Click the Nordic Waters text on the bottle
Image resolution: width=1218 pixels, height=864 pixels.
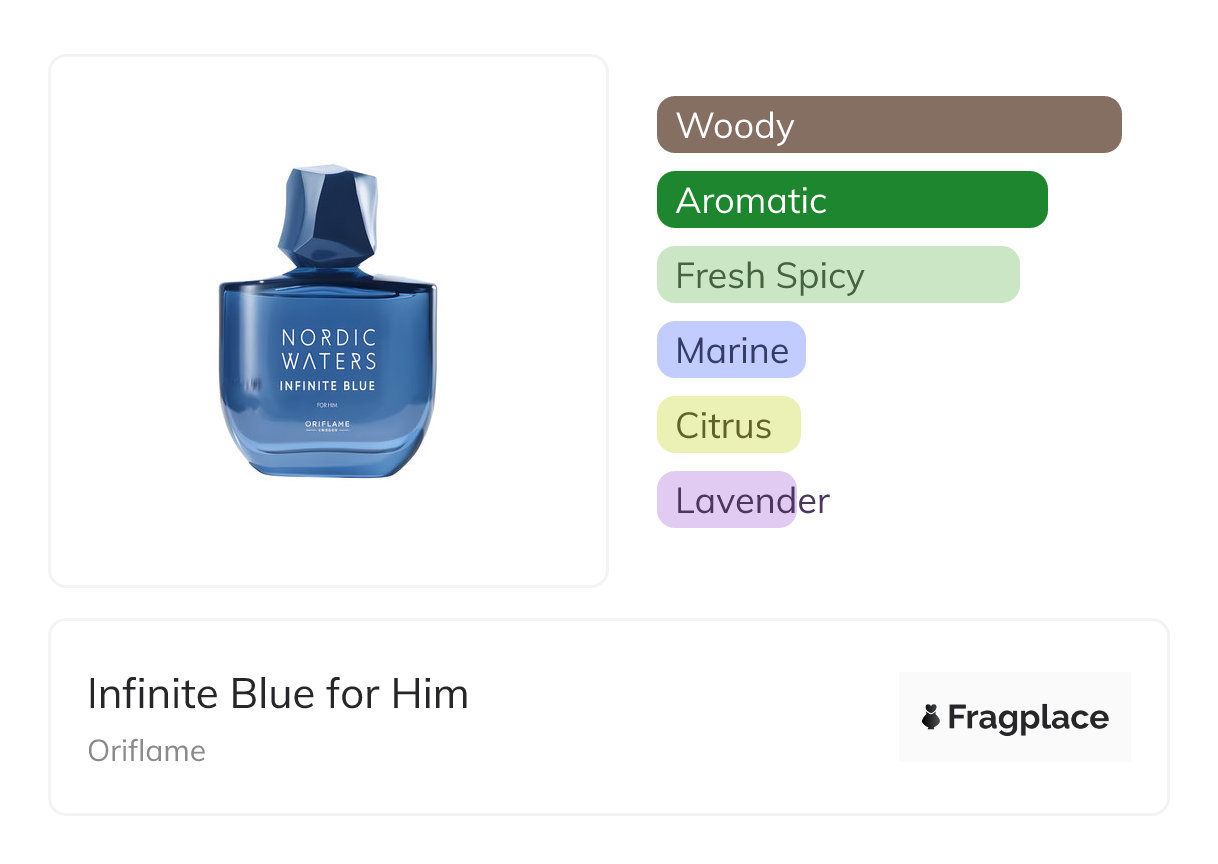coord(328,349)
